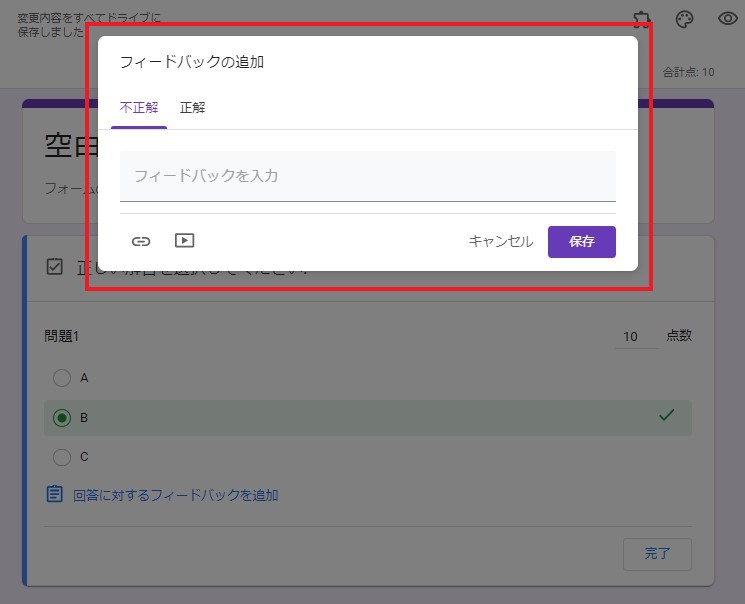745x604 pixels.
Task: Click the clipboard icon beside the feedback link
Action: 55,494
